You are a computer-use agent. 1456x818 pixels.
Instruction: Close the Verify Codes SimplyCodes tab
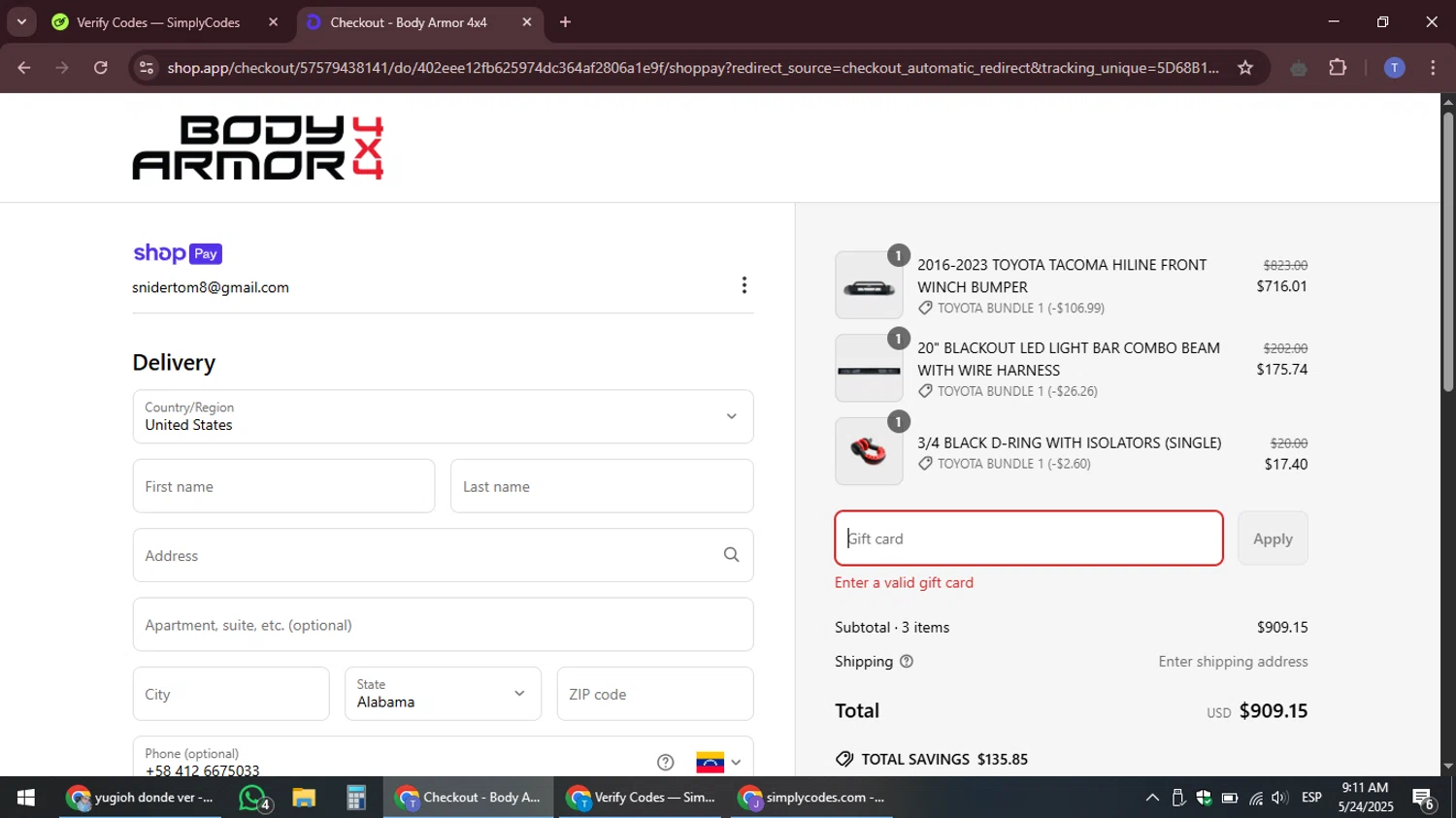pos(274,22)
